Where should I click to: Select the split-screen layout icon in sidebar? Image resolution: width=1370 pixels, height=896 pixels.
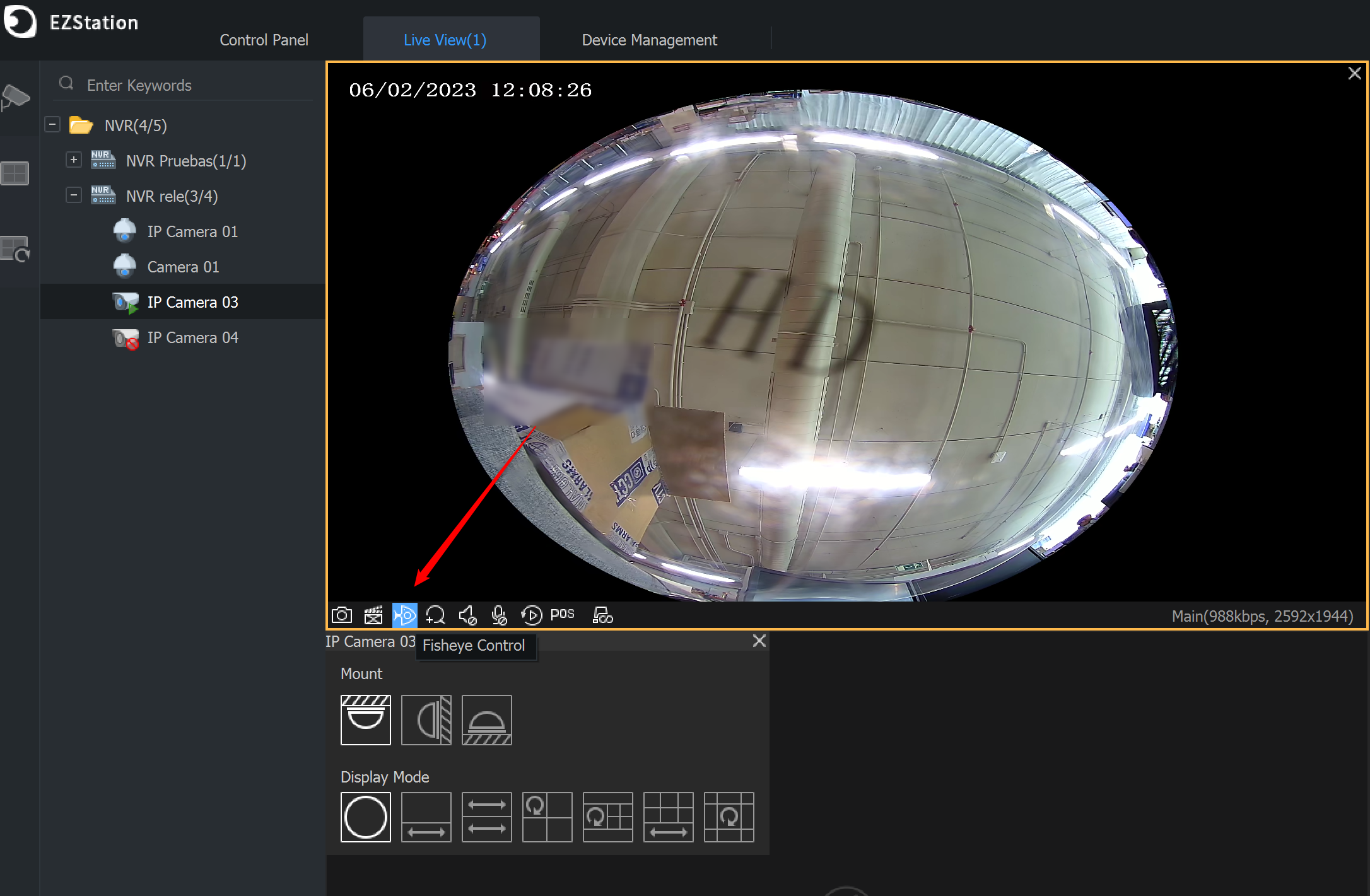pyautogui.click(x=15, y=173)
